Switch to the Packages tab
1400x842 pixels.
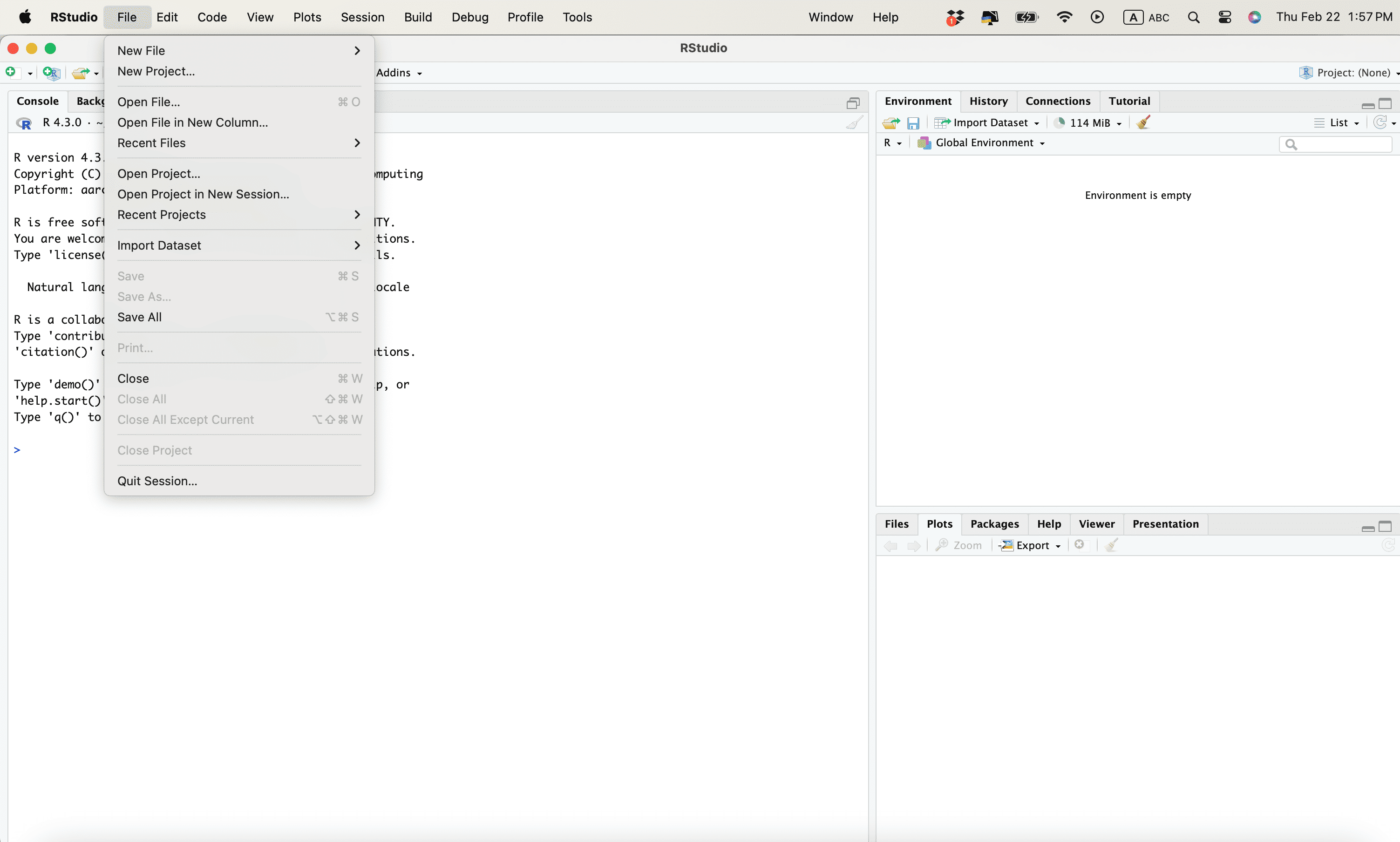994,524
